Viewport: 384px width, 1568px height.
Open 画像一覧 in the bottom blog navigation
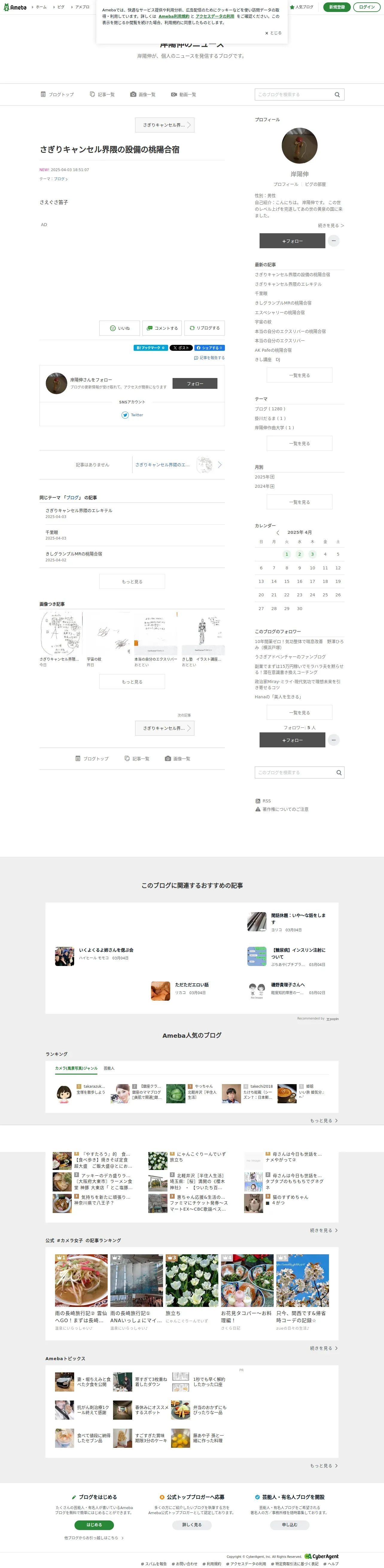pyautogui.click(x=178, y=758)
